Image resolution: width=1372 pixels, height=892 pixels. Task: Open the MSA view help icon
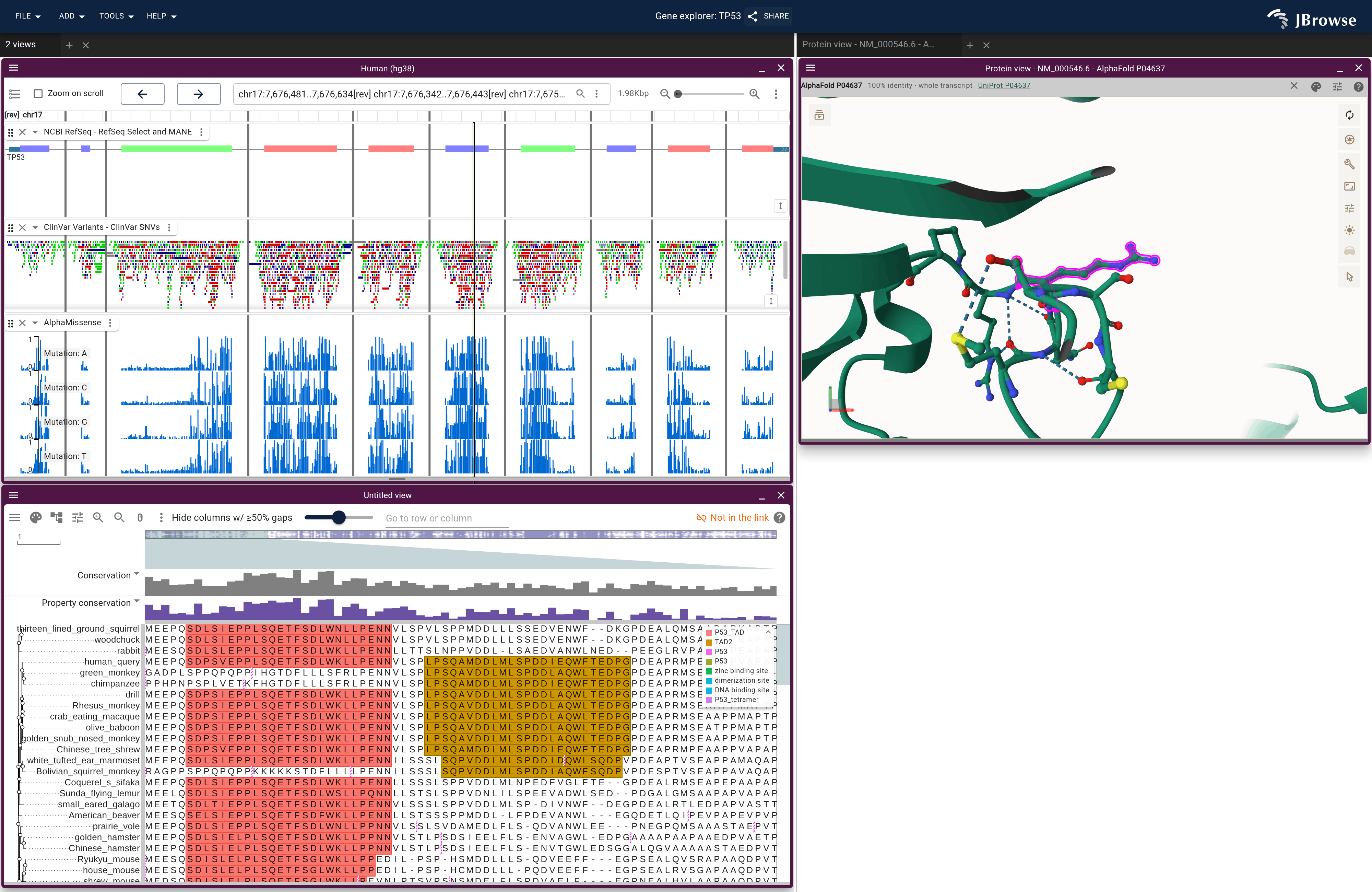point(779,517)
